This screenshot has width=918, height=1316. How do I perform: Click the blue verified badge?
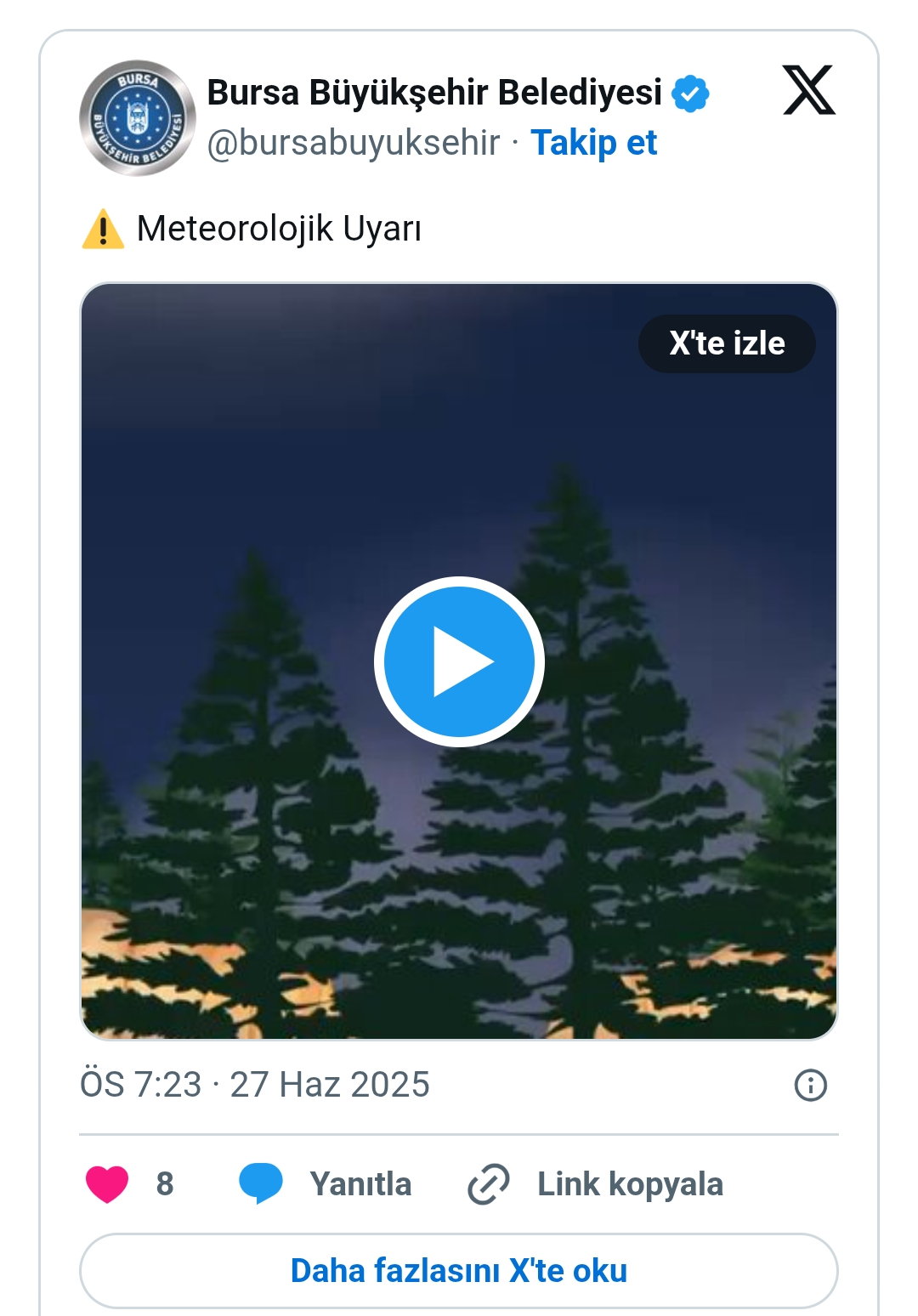click(690, 94)
